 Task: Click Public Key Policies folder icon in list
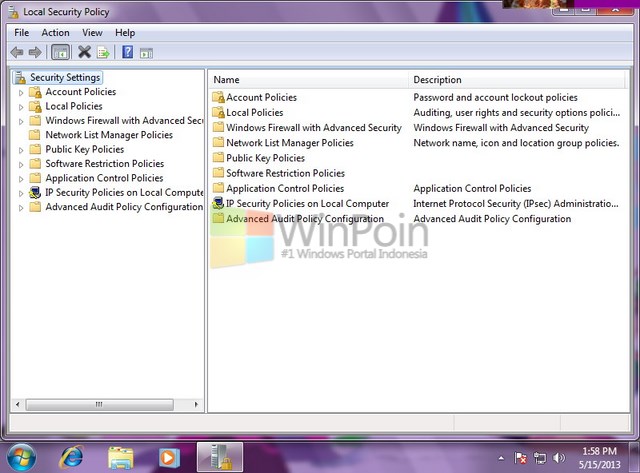click(x=218, y=158)
